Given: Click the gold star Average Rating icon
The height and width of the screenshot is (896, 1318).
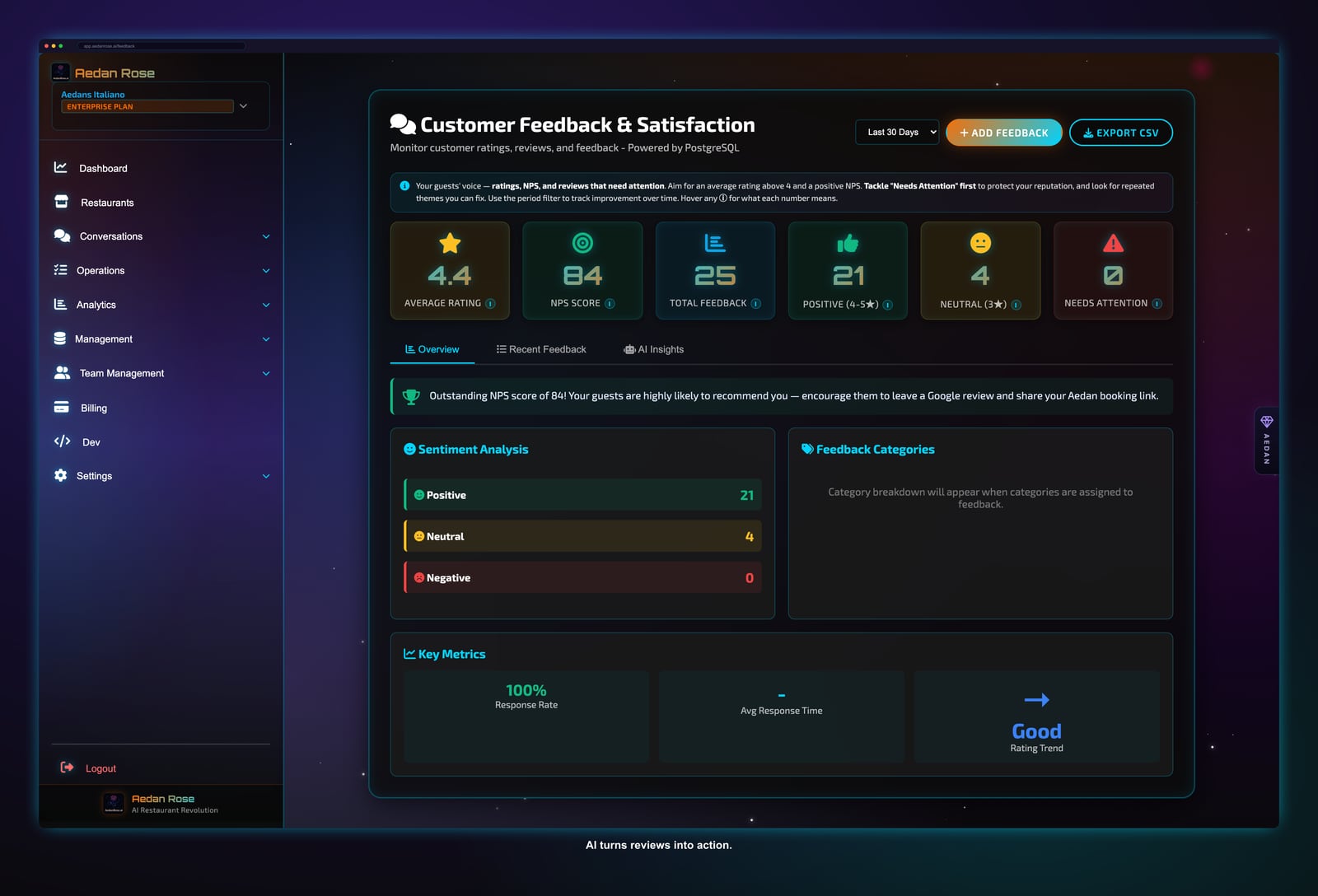Looking at the screenshot, I should point(450,243).
